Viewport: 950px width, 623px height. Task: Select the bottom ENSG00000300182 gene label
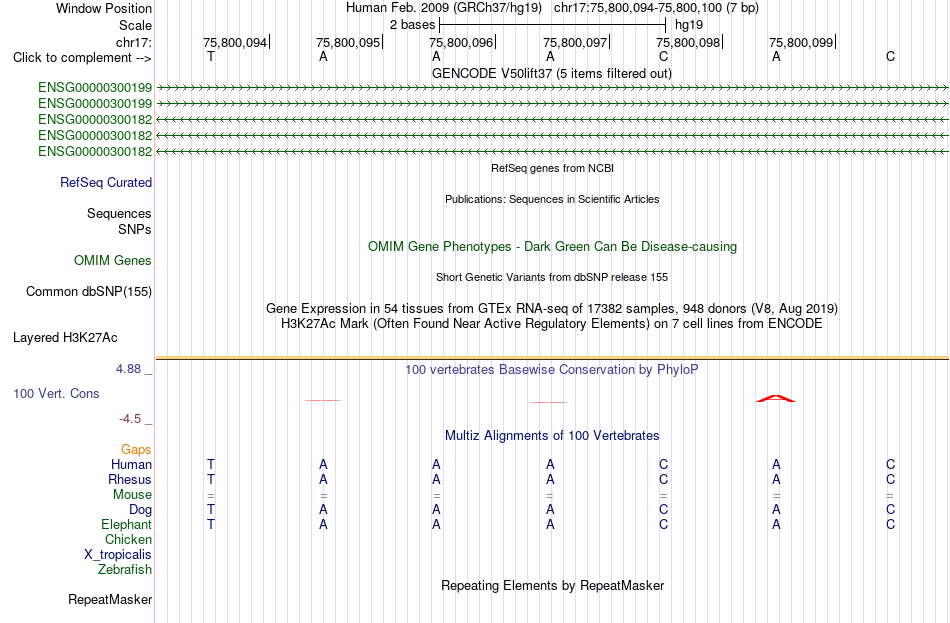pos(95,152)
